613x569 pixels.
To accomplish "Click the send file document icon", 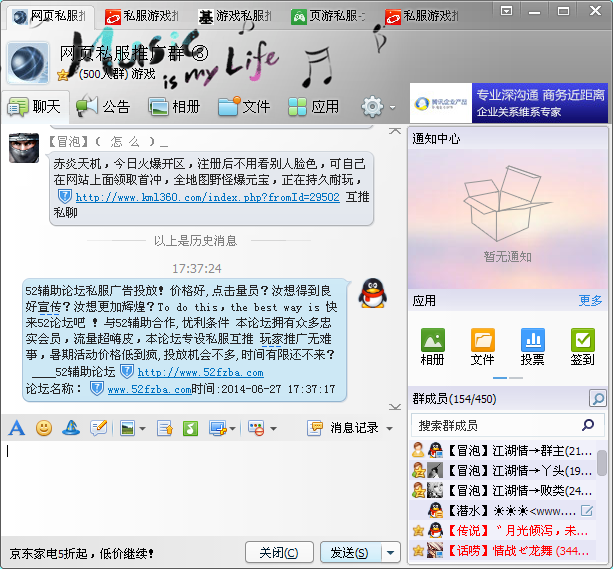I will click(x=165, y=428).
